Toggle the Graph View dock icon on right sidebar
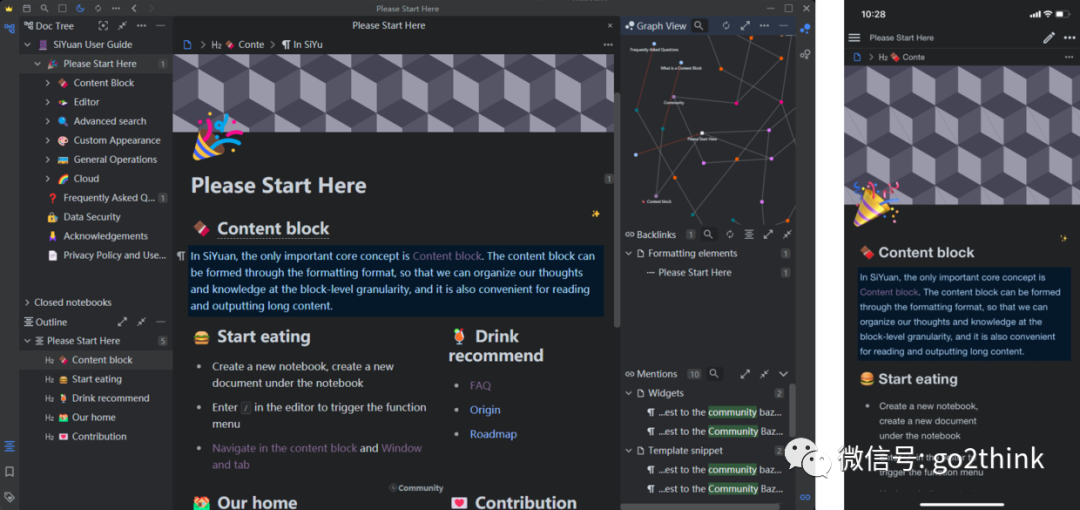The height and width of the screenshot is (510, 1080). point(805,28)
